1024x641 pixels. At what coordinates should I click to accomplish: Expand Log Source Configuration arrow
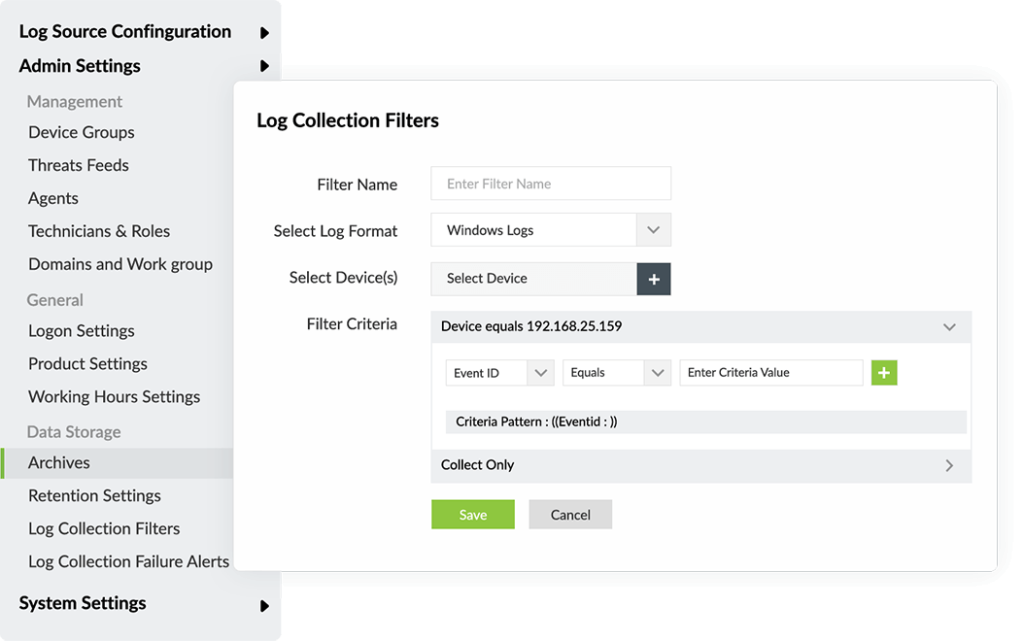click(264, 33)
